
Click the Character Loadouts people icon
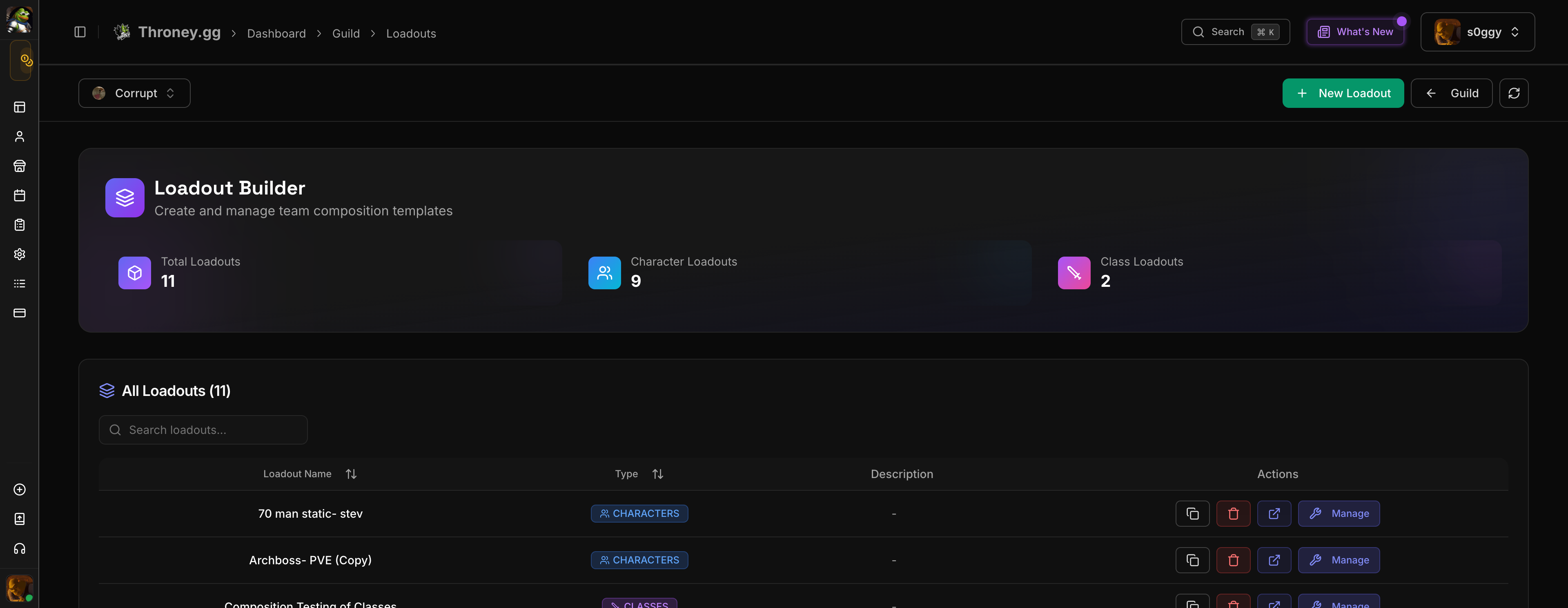604,273
